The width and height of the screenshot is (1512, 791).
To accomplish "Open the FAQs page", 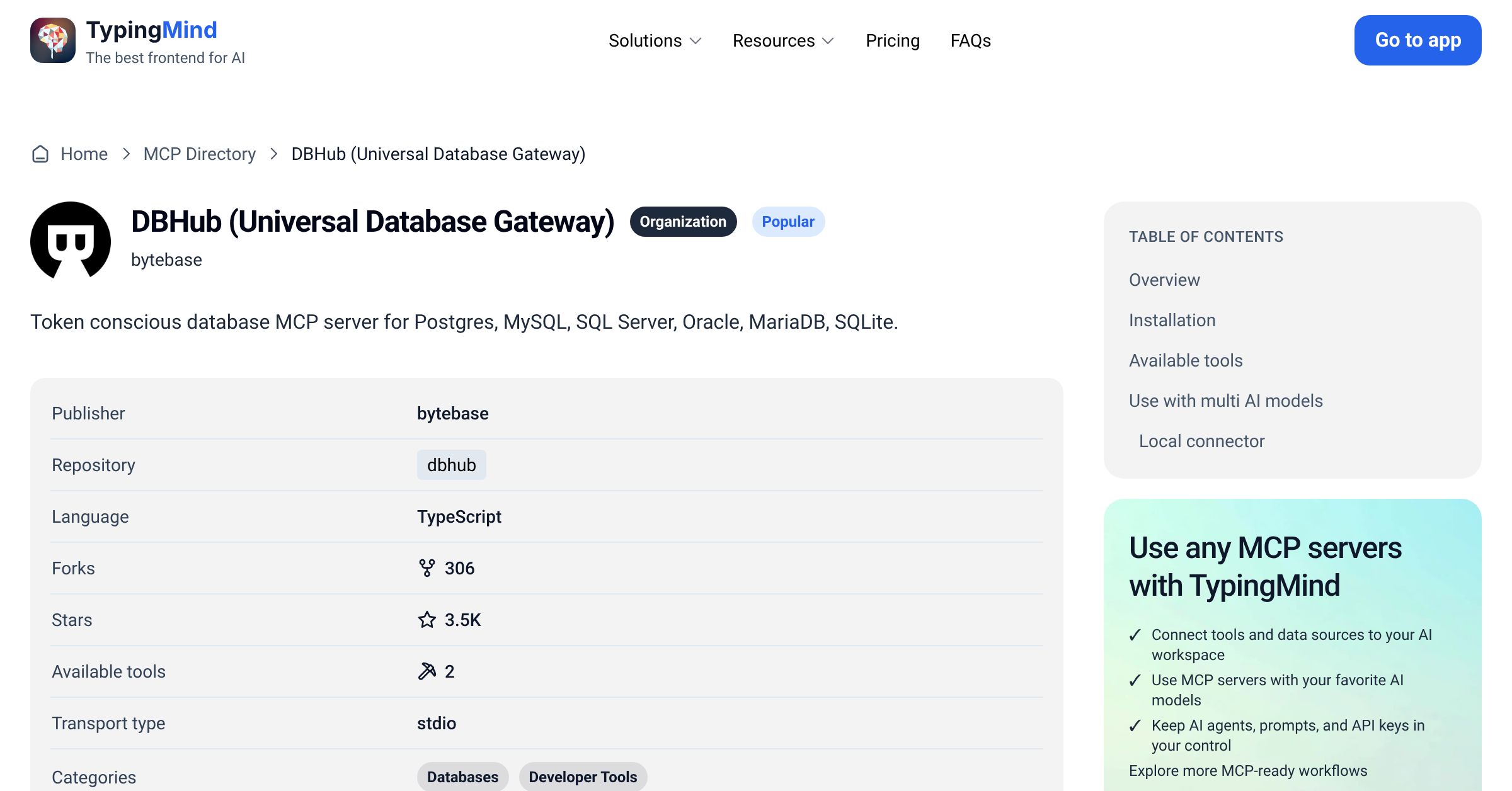I will point(971,41).
